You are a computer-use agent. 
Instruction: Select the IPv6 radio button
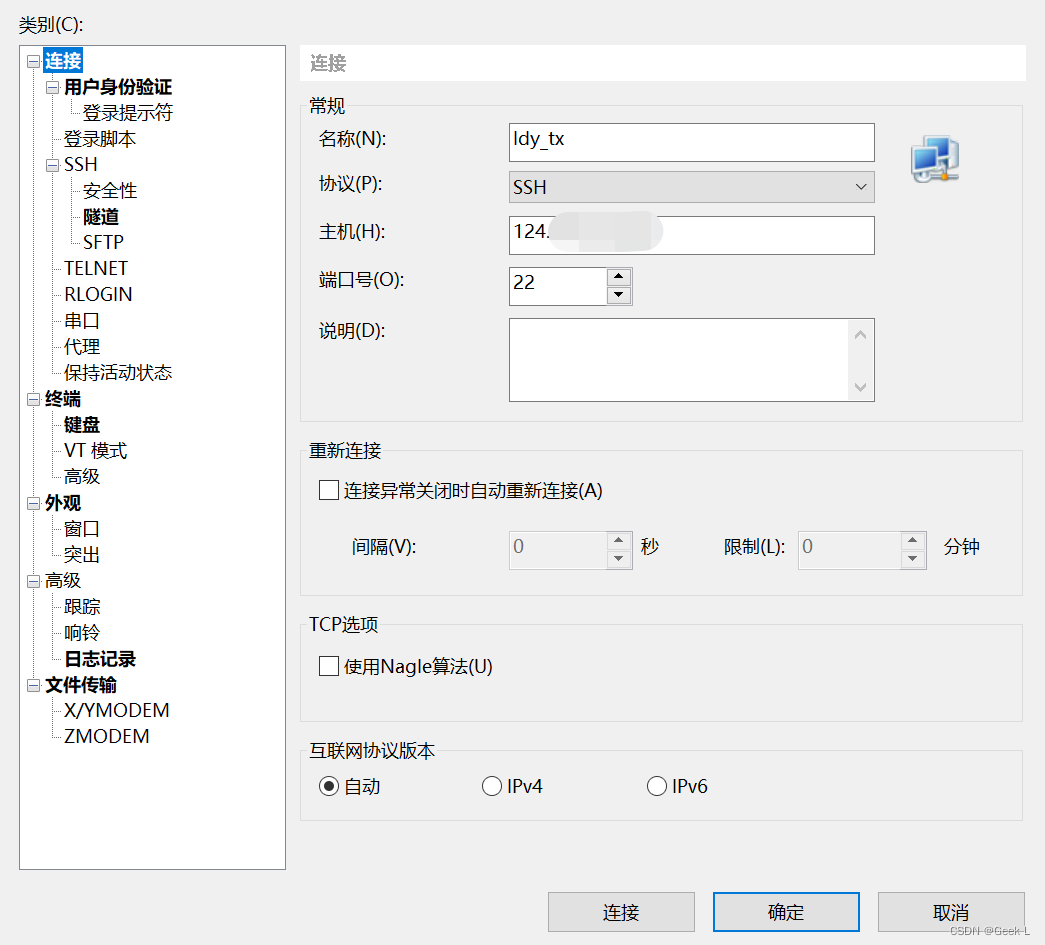(657, 786)
